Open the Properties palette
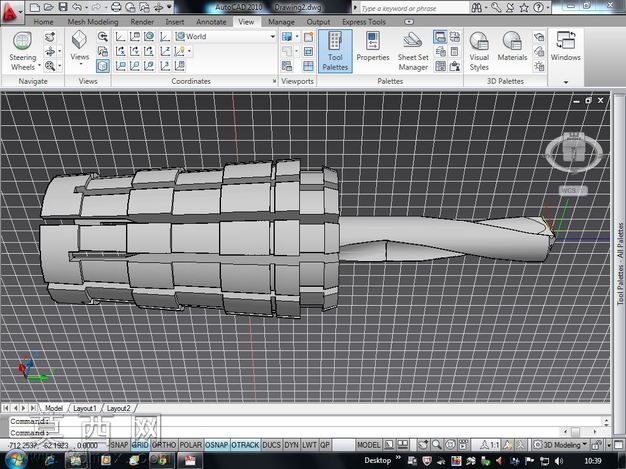 [372, 47]
